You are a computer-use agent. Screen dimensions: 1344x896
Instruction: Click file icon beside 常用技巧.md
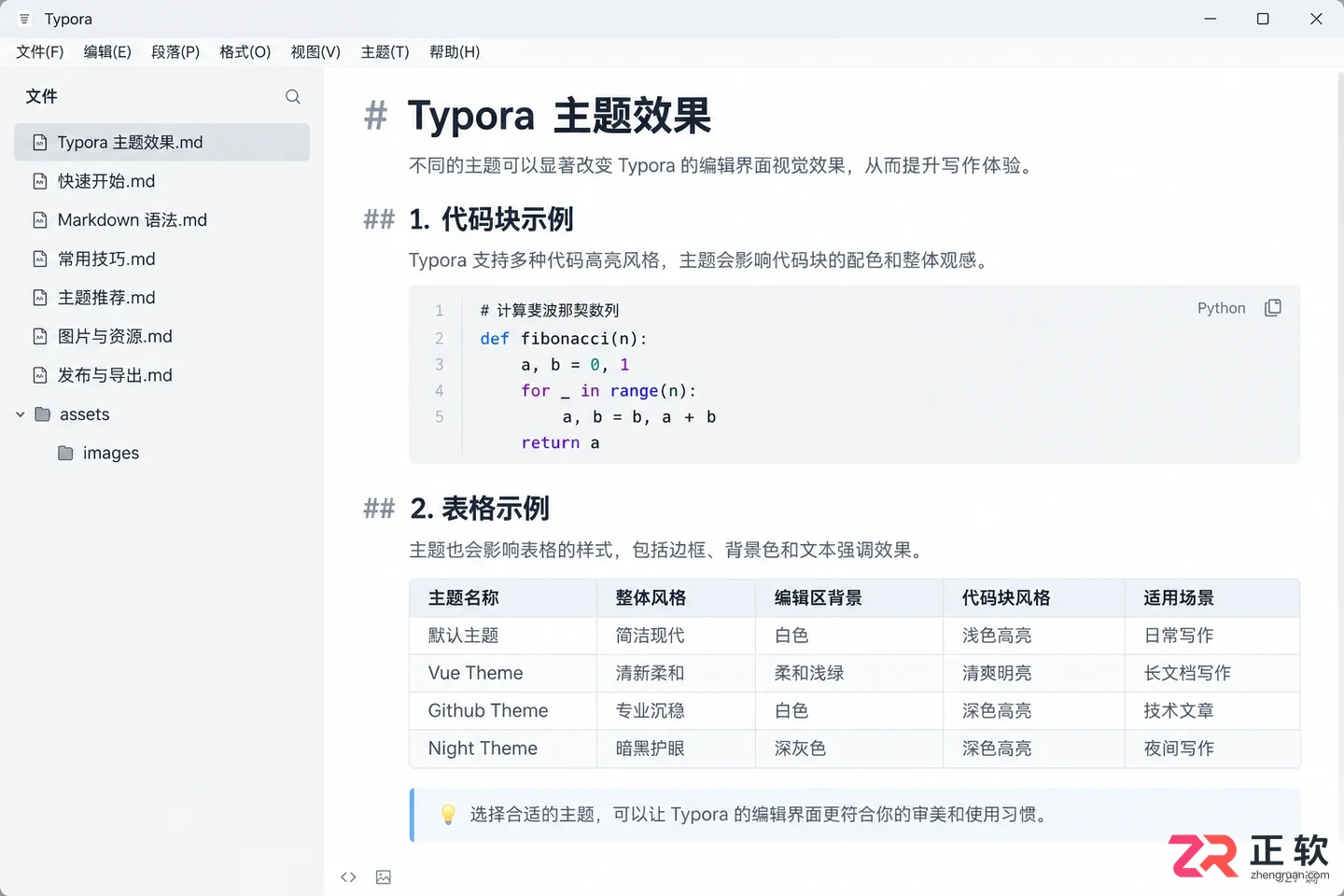40,259
